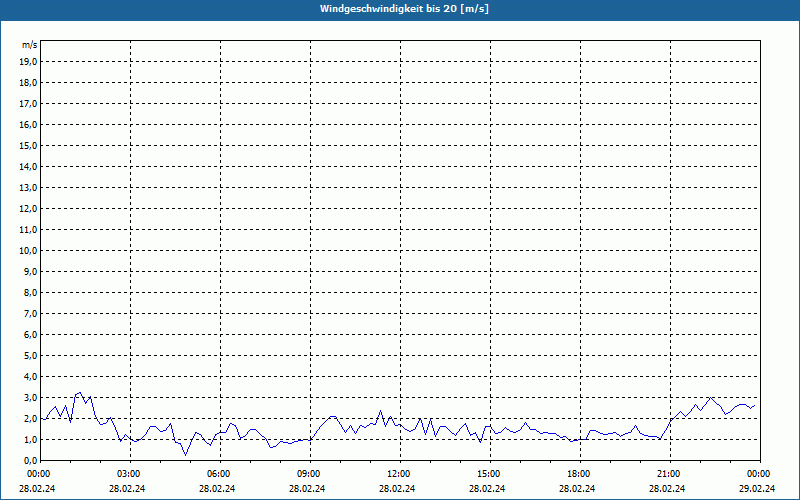Click the chart title 'Windgeschwindigkeit bis 20 [m/s]'
The width and height of the screenshot is (800, 500).
(x=404, y=9)
